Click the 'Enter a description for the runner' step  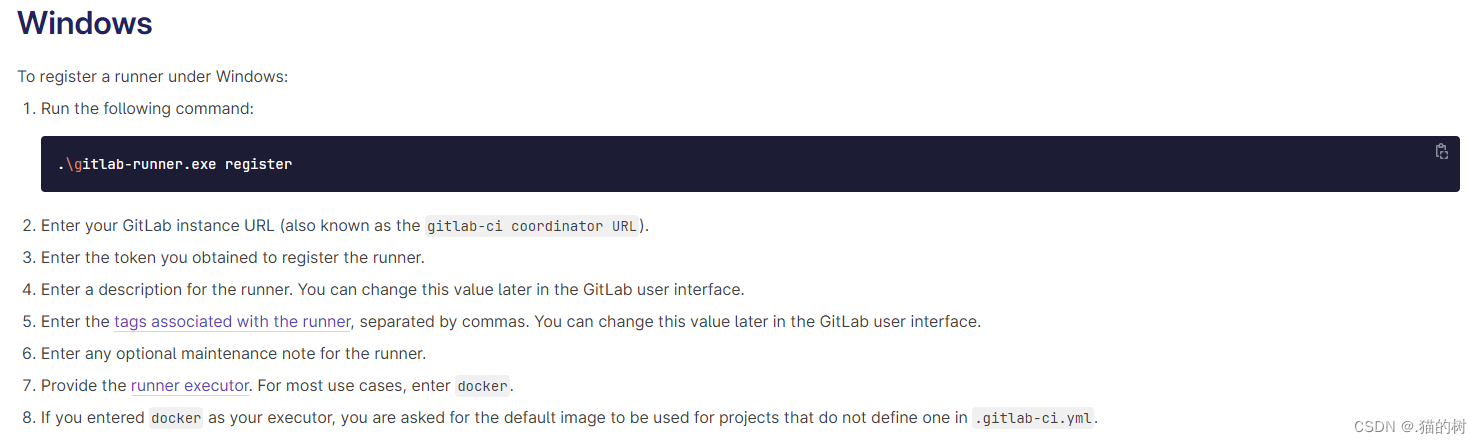[x=393, y=290]
